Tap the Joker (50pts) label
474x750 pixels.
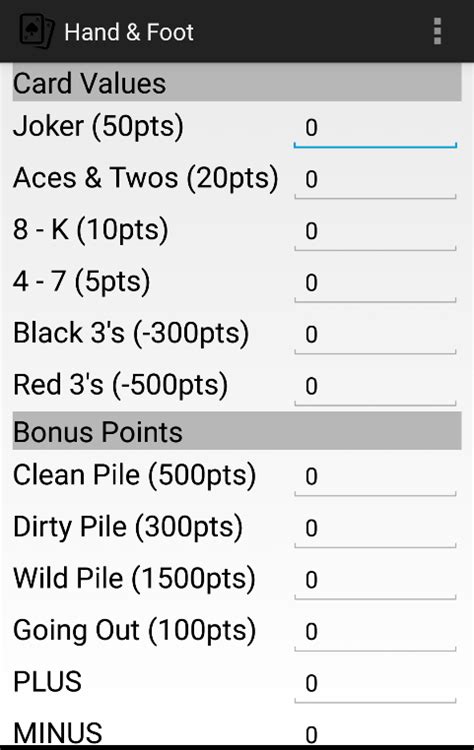[98, 127]
